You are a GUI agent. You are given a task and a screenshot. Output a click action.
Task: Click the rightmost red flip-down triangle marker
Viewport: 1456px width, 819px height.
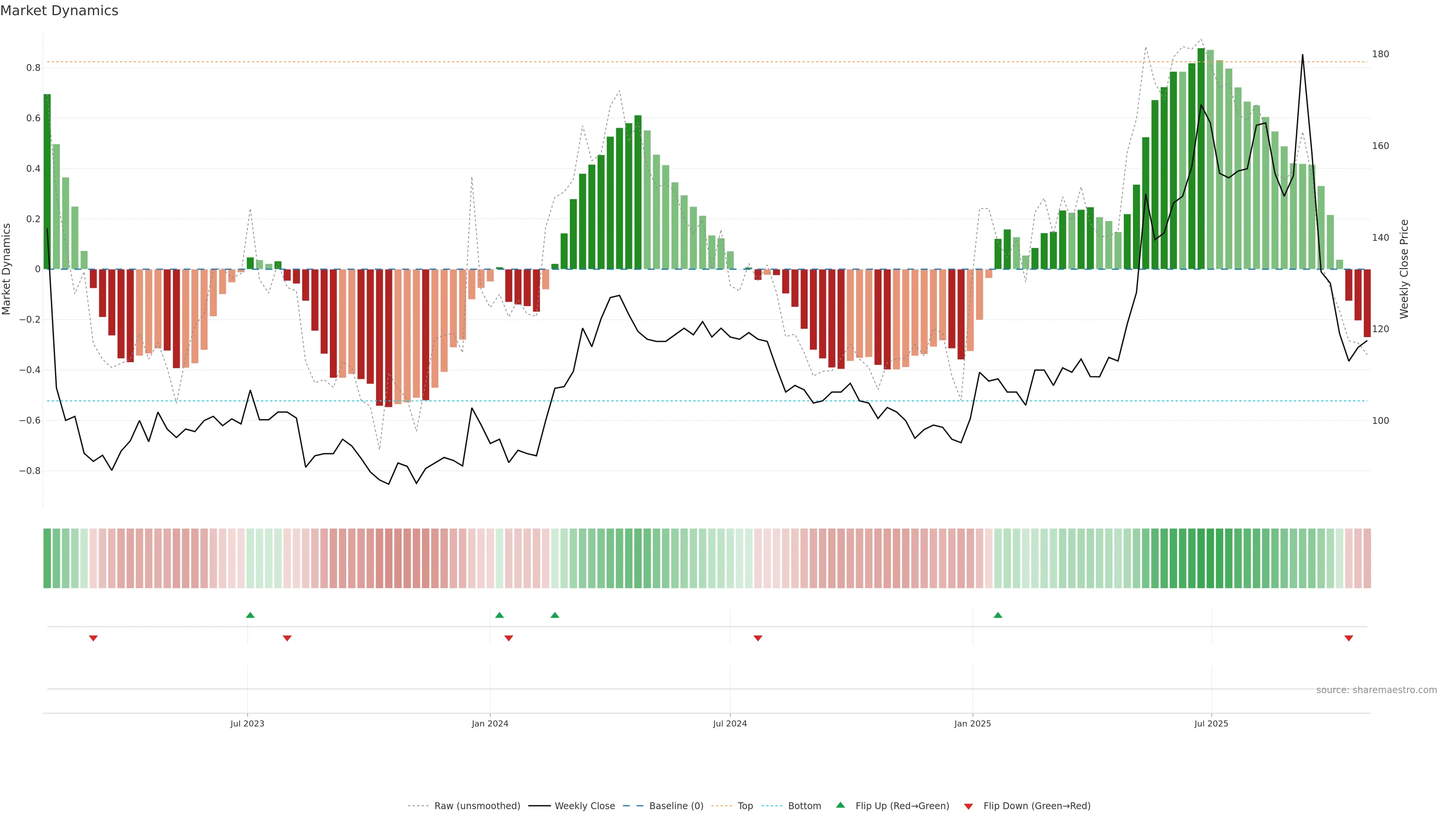tap(1349, 638)
